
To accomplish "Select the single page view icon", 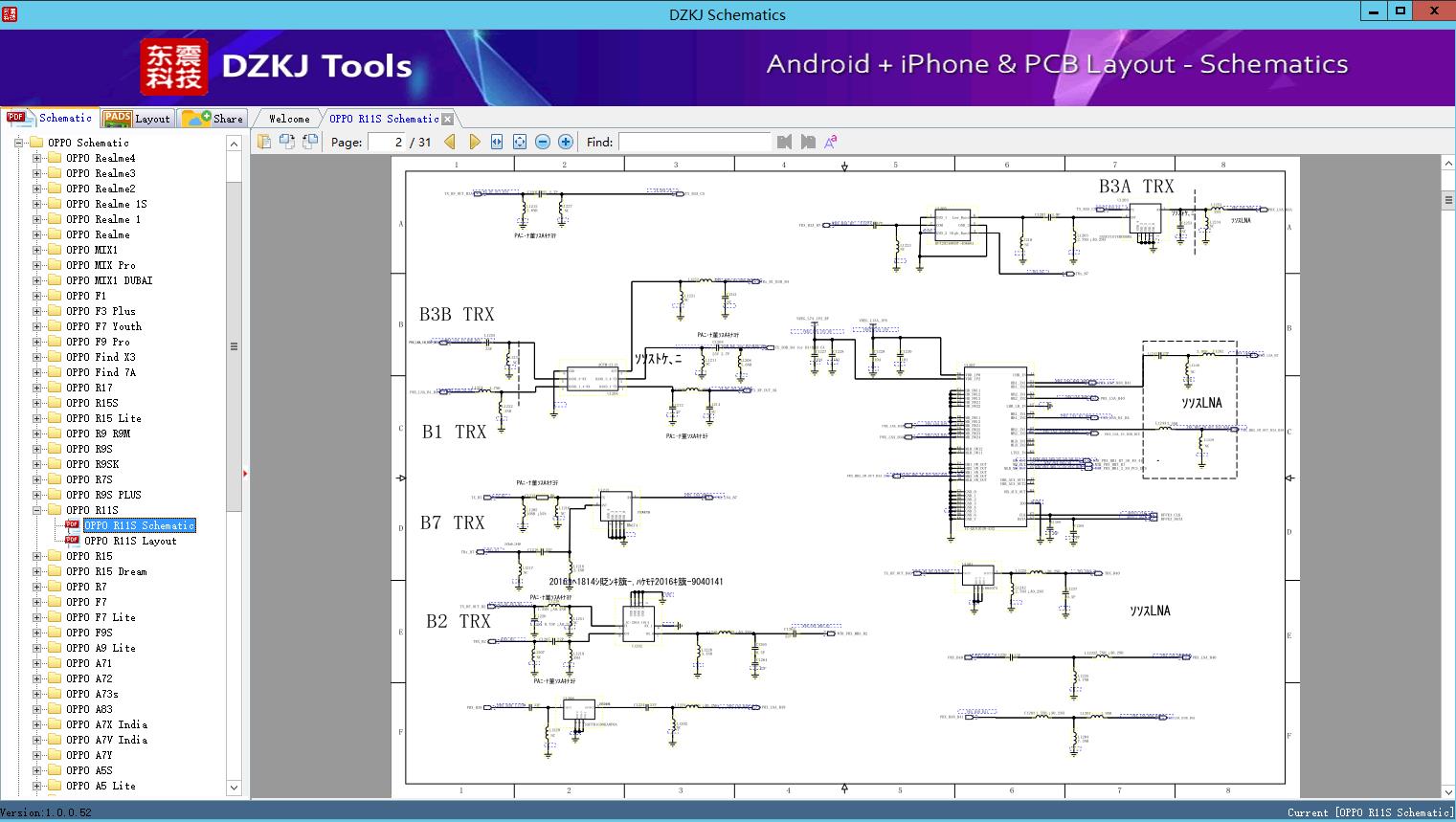I will pos(263,141).
